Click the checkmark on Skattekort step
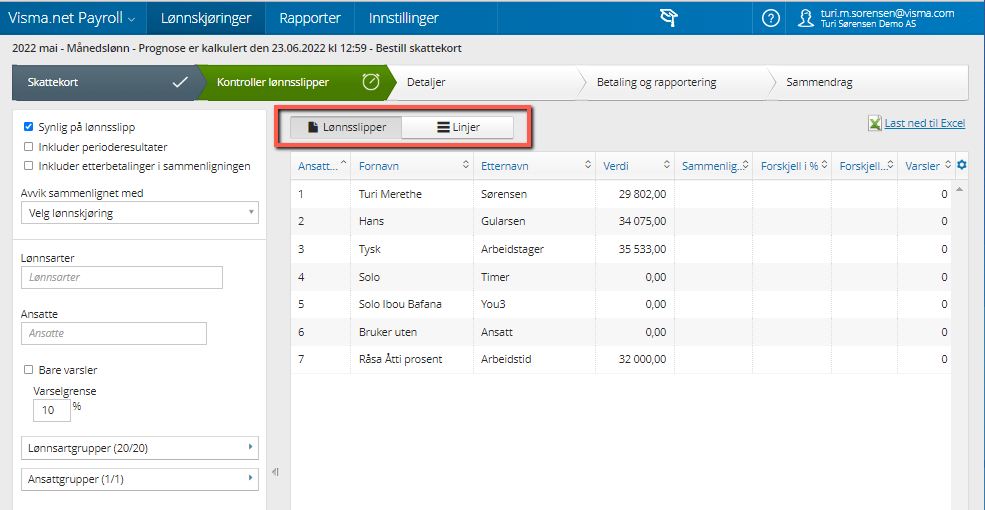This screenshot has width=985, height=510. coord(180,82)
